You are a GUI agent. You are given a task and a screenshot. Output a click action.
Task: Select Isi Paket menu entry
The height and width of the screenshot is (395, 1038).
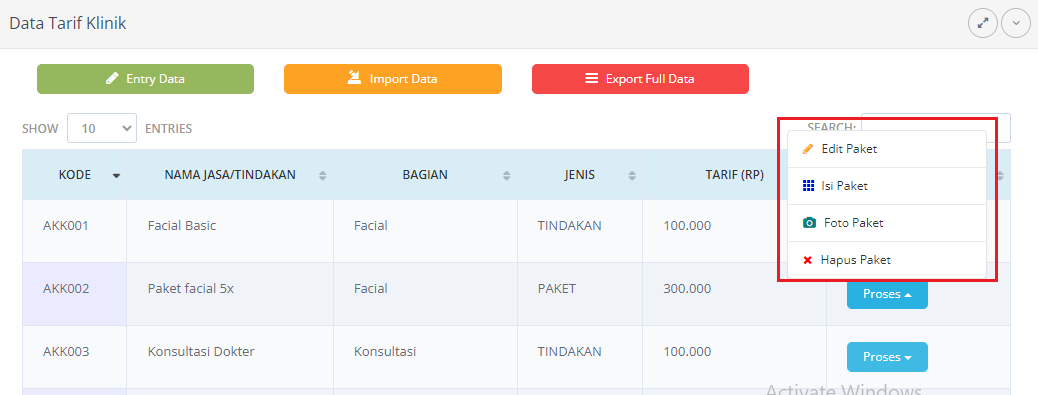(x=887, y=186)
